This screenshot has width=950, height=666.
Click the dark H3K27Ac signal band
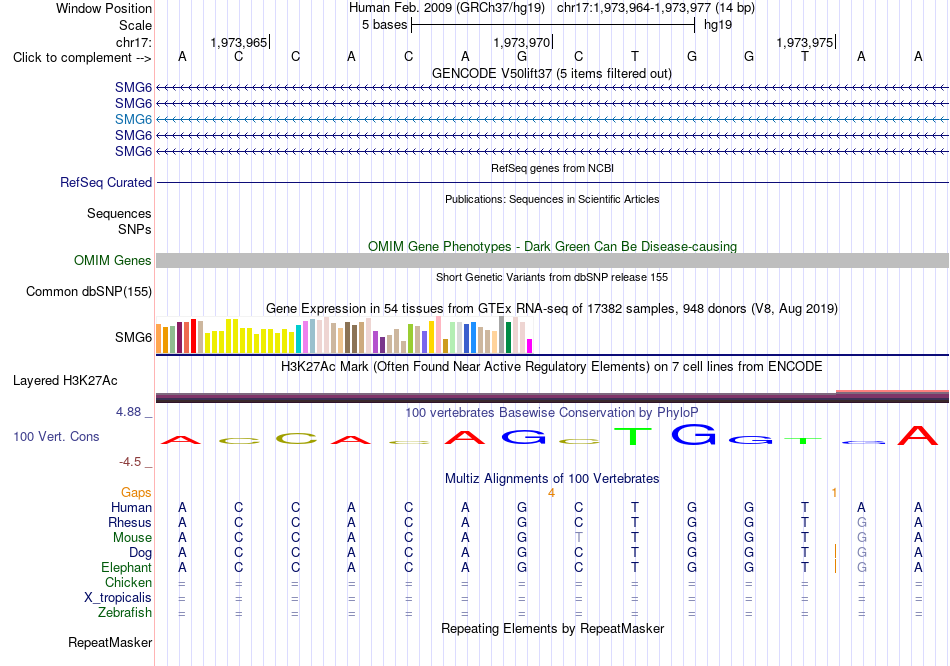coord(552,398)
